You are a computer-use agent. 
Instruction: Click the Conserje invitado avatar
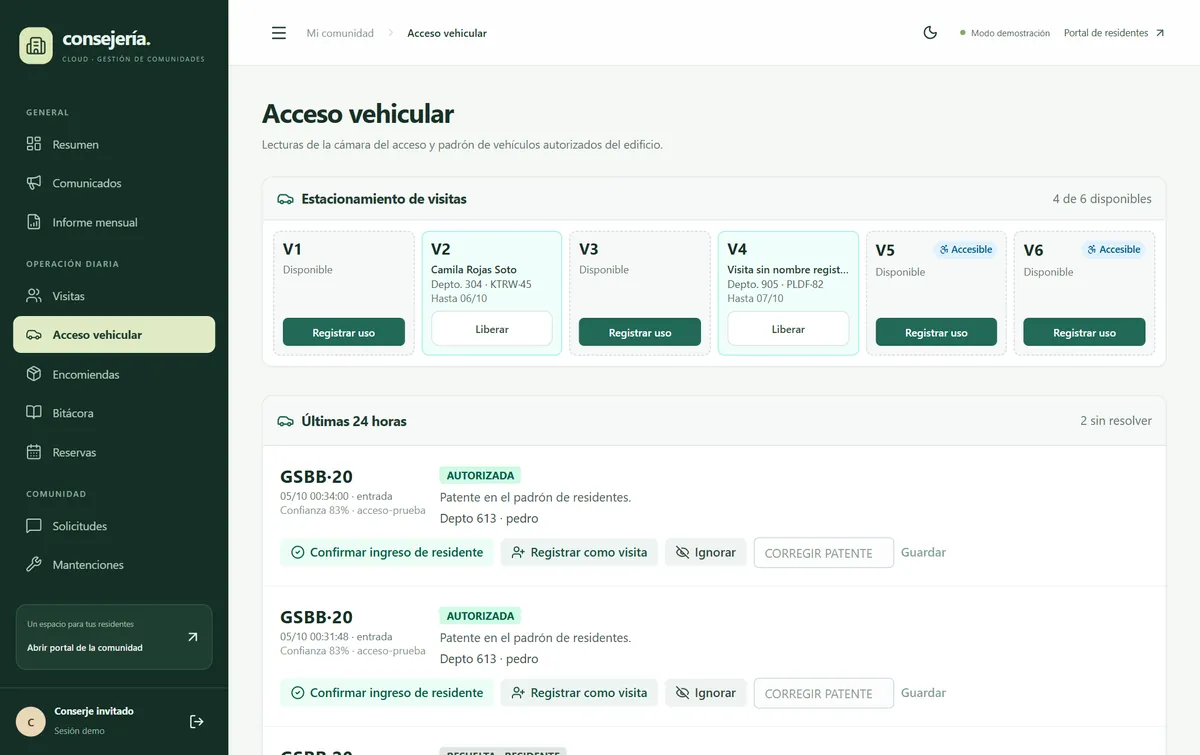[x=31, y=722]
